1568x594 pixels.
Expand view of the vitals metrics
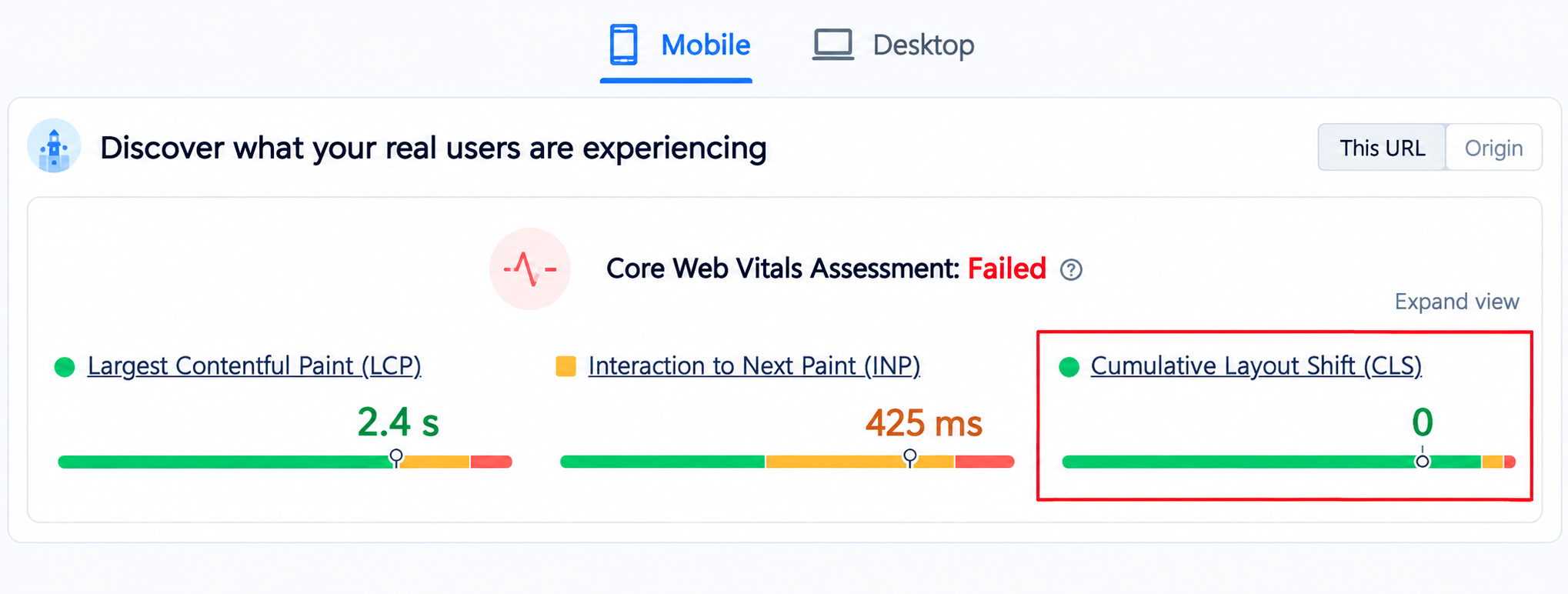click(1456, 302)
